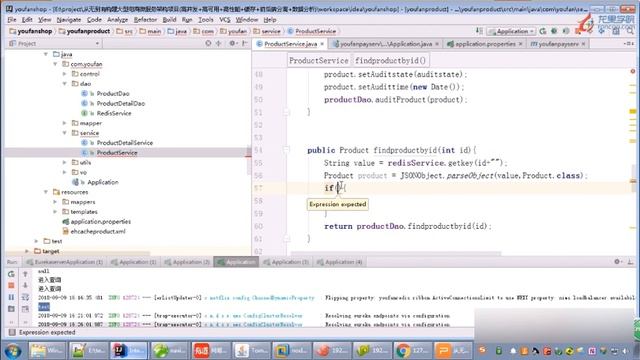Click findproductbyid() in the editor breadcrumb
The height and width of the screenshot is (360, 640).
pyautogui.click(x=390, y=60)
